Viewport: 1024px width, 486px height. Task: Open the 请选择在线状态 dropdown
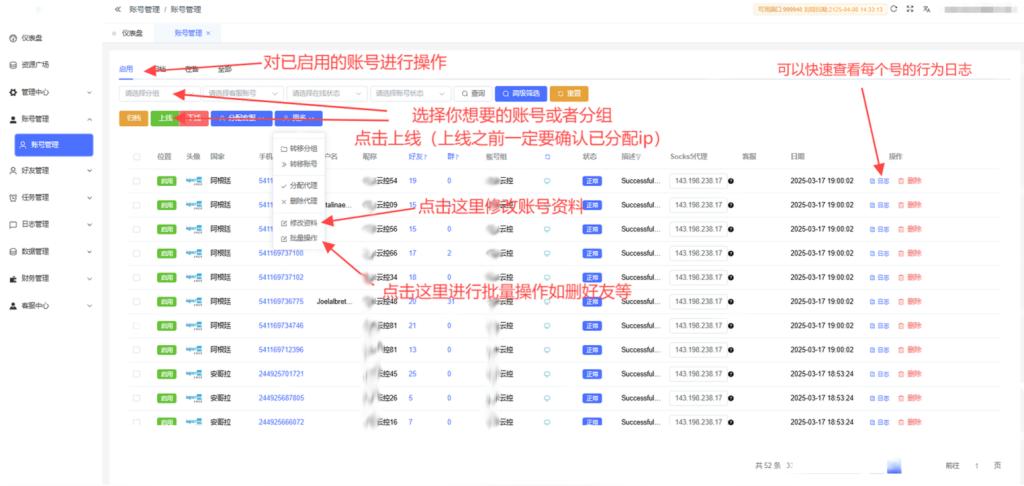coord(327,93)
